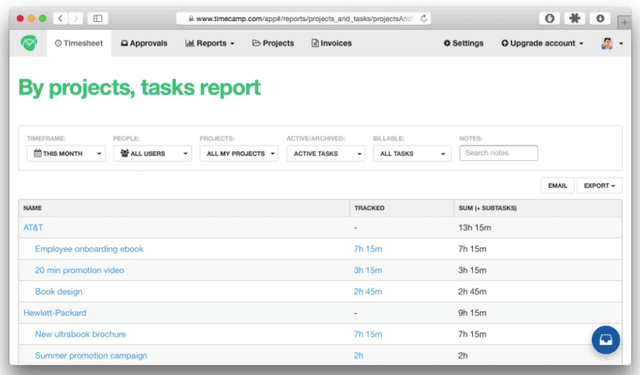Reload the page with refresh icon
The height and width of the screenshot is (375, 640).
[x=424, y=18]
